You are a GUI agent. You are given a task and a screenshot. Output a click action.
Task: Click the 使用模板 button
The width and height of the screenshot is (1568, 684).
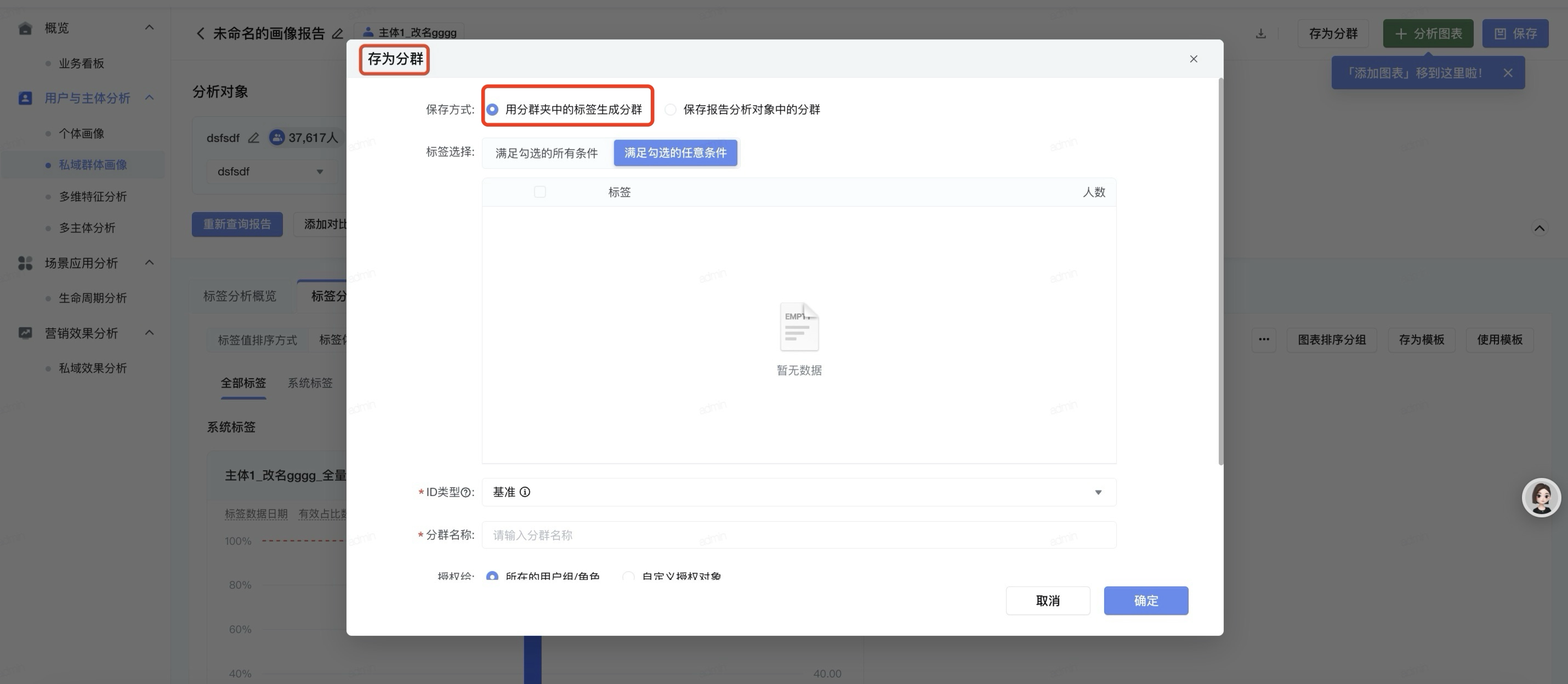(1499, 340)
